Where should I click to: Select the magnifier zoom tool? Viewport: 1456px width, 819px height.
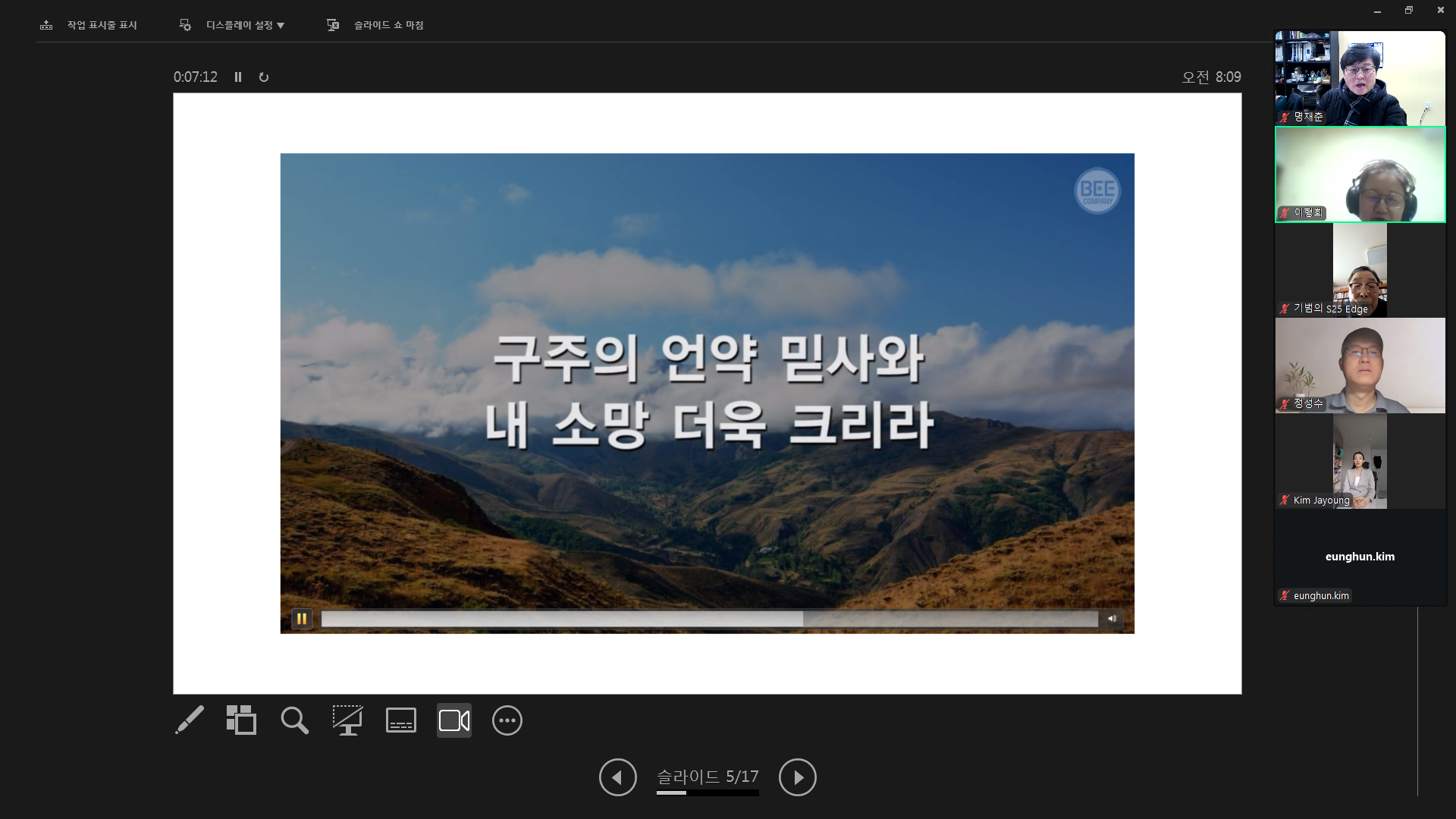point(294,720)
